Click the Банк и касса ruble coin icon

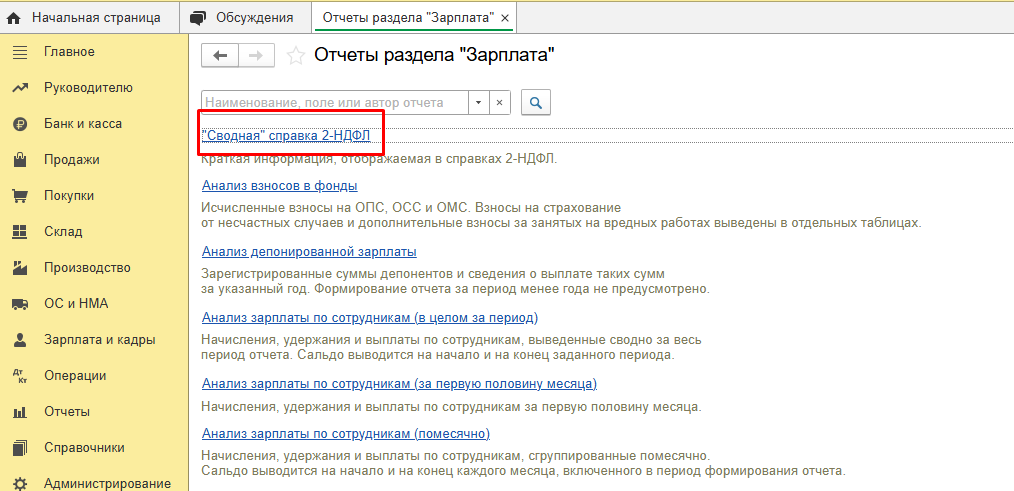pos(20,124)
